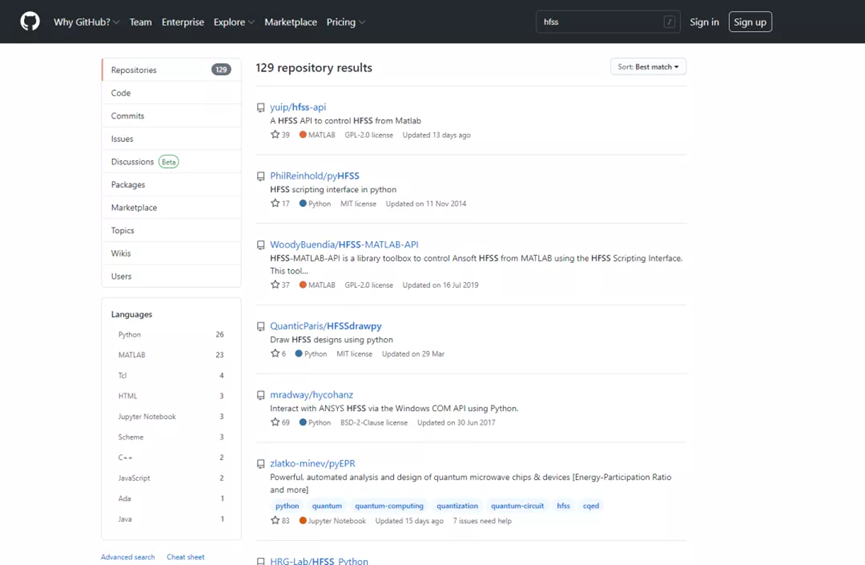Click the star icon with 83 stars
Viewport: 865px width, 565px height.
click(275, 520)
